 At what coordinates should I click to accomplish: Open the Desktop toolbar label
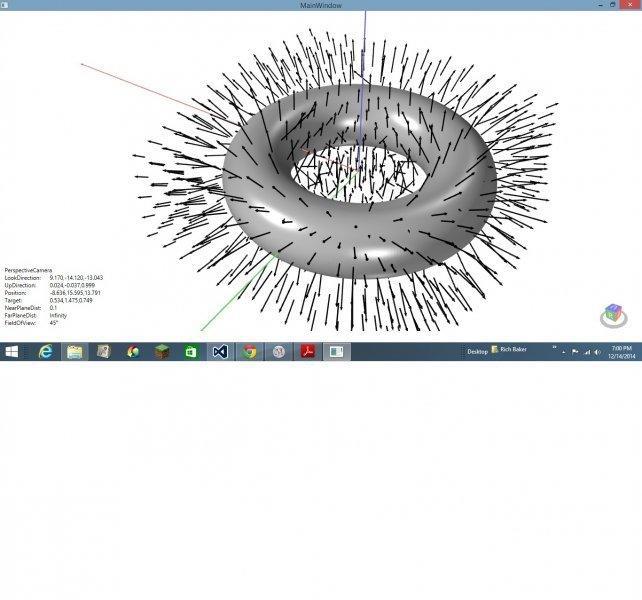pyautogui.click(x=477, y=352)
